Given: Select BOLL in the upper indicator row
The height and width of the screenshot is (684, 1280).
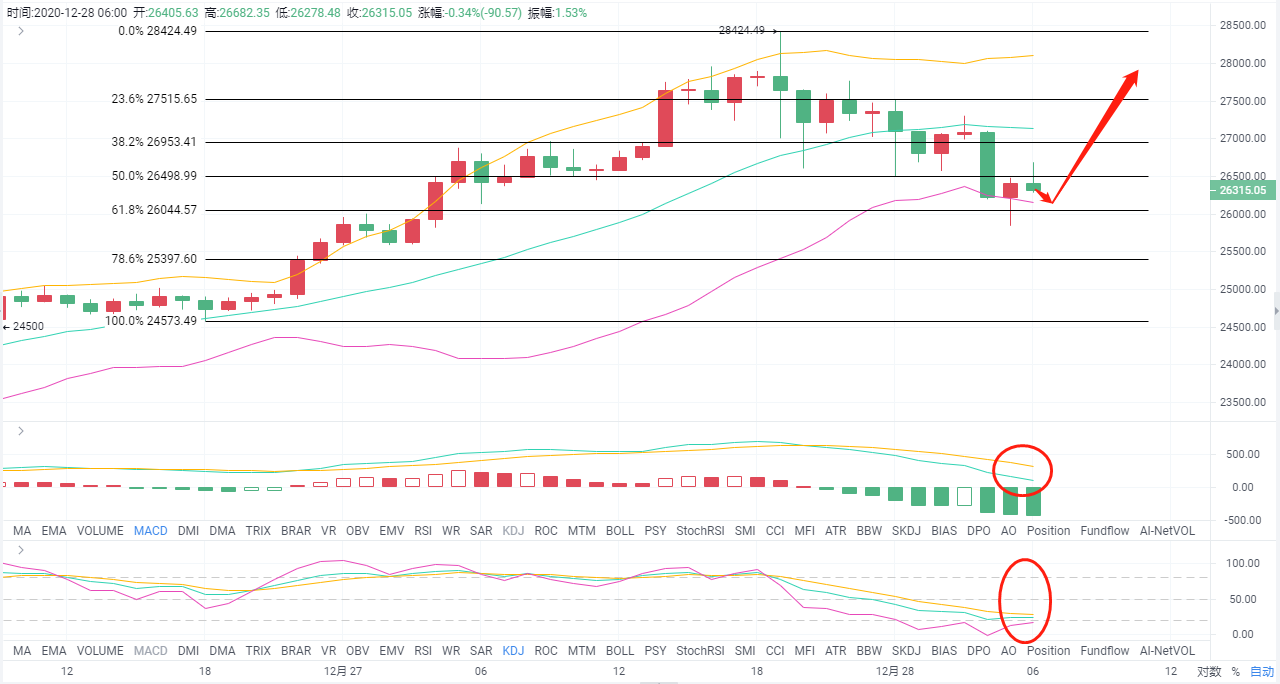Looking at the screenshot, I should click(x=620, y=531).
